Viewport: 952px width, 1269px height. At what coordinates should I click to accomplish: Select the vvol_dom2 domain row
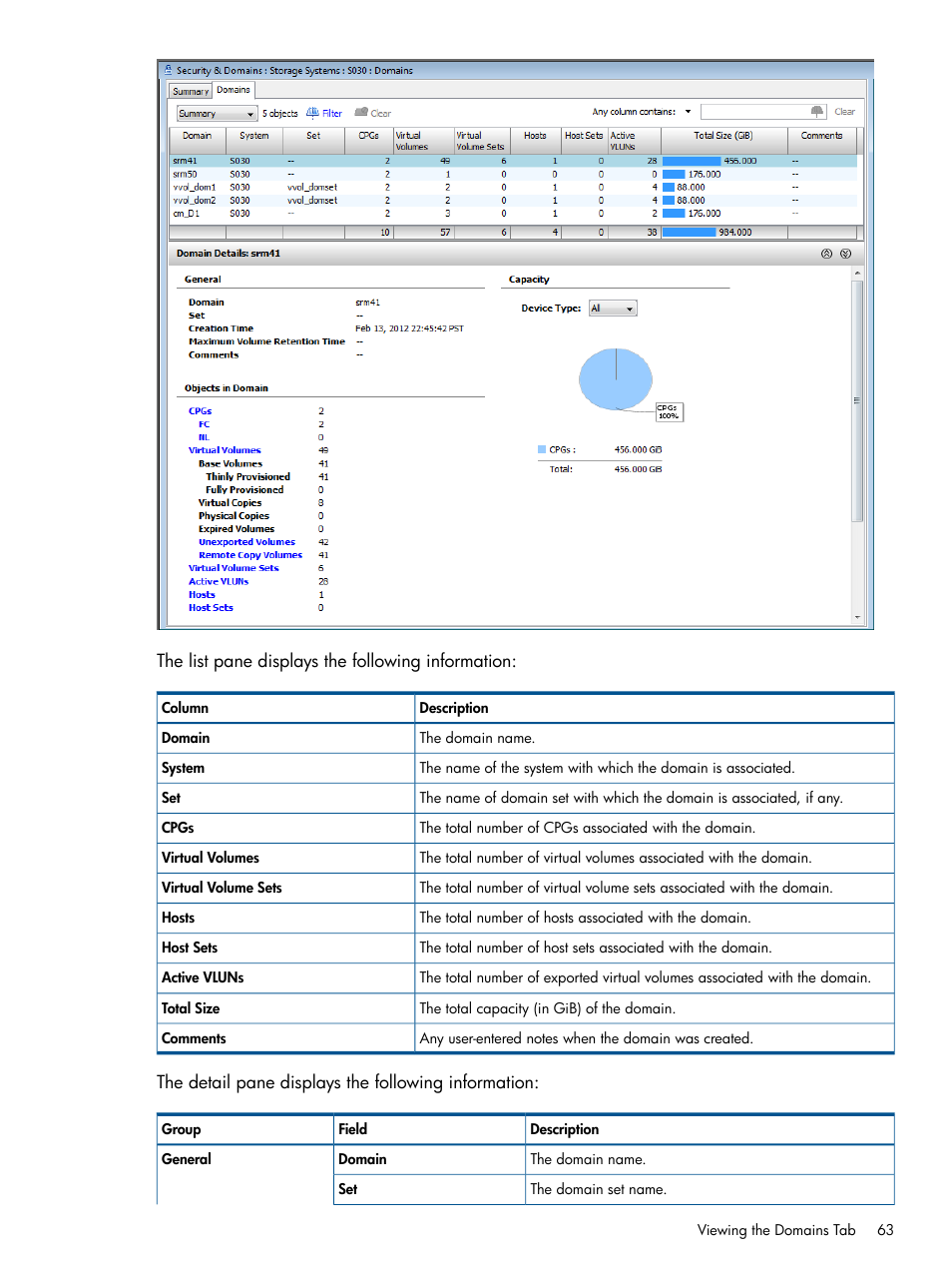pos(513,200)
